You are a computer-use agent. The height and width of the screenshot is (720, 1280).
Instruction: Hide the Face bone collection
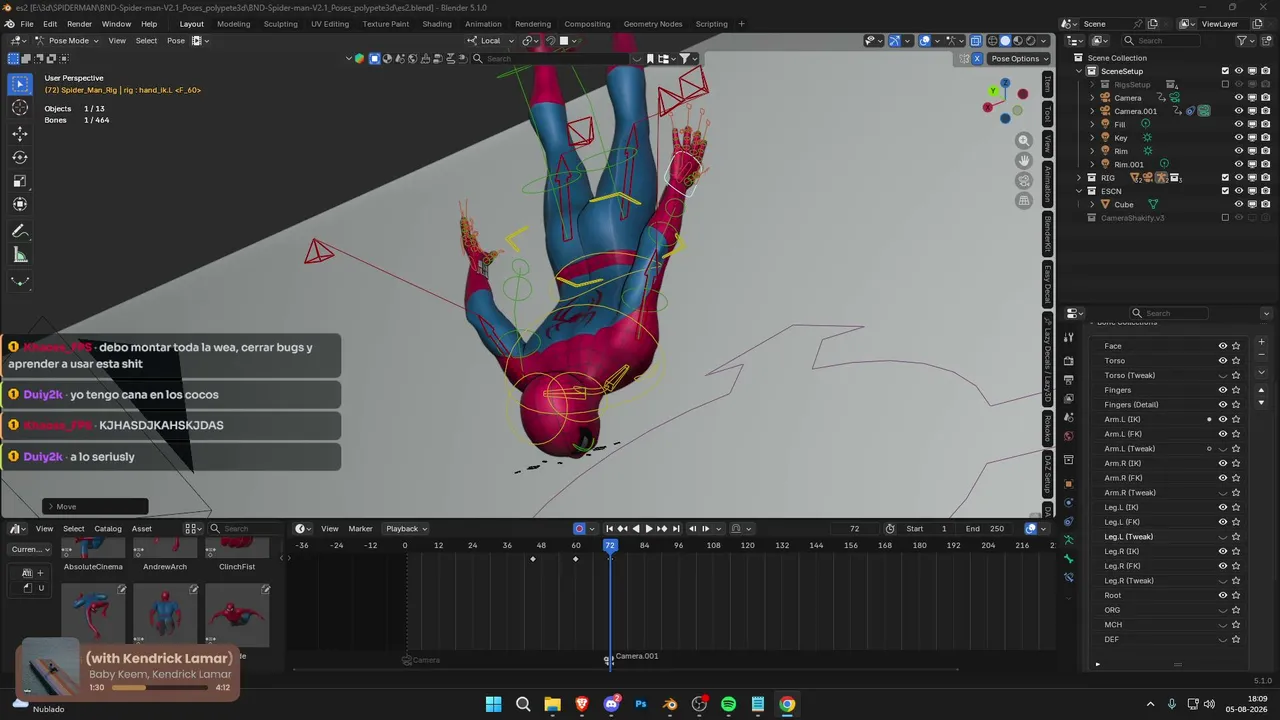coord(1222,346)
